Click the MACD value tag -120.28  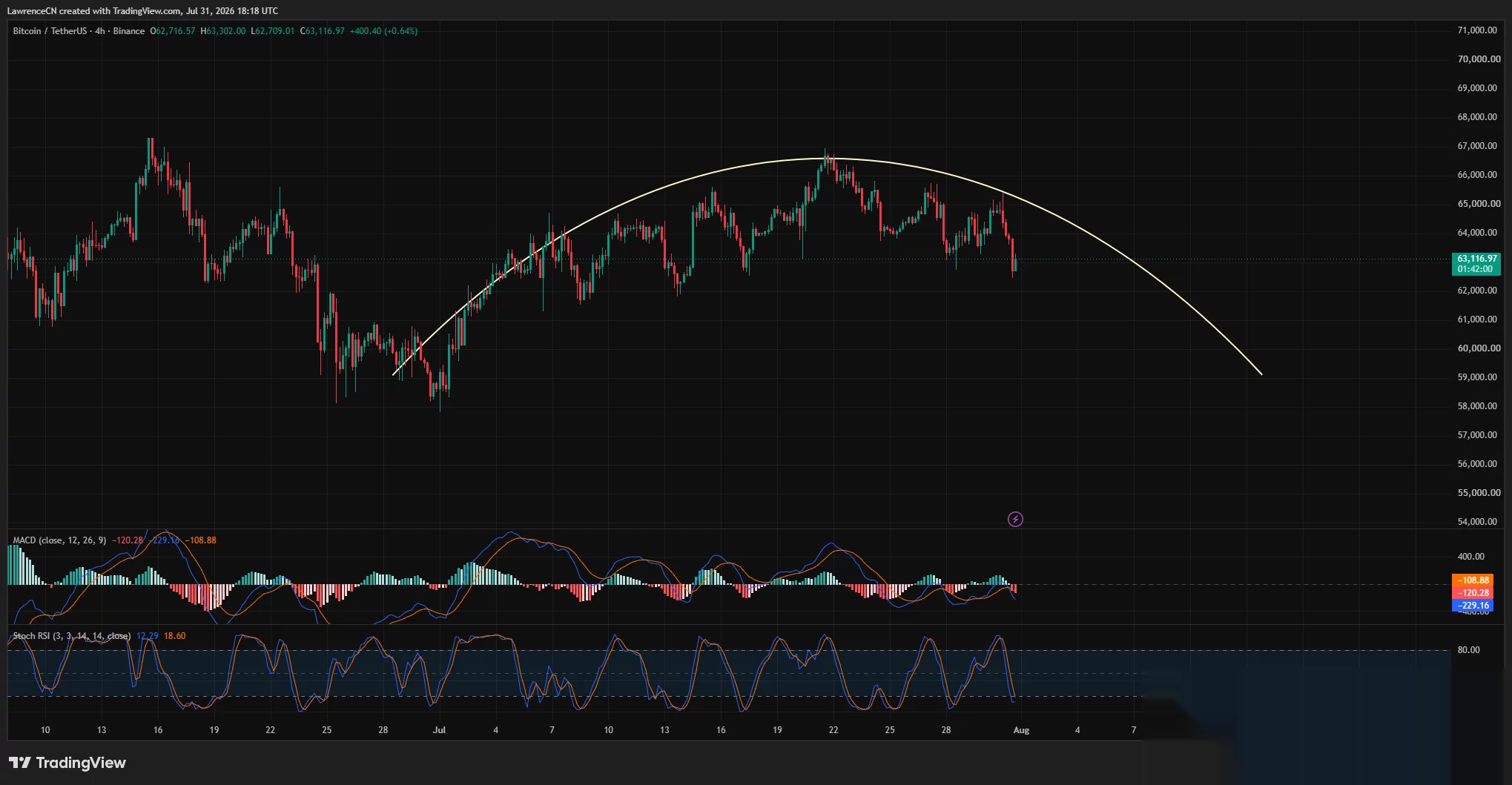tap(1472, 593)
